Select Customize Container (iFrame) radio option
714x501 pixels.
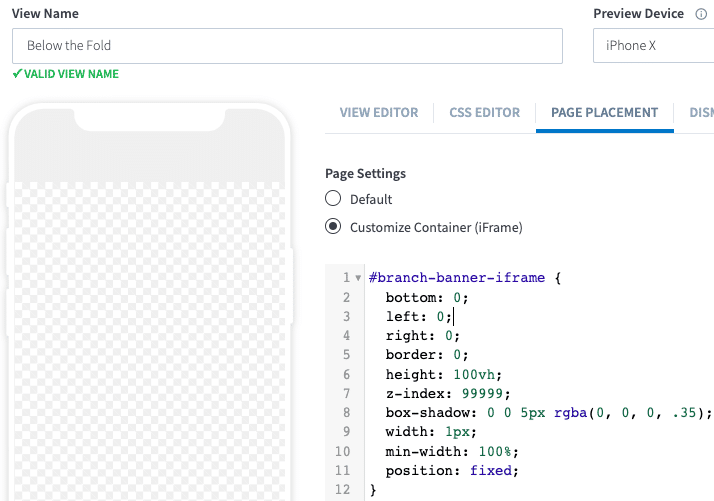tap(334, 227)
